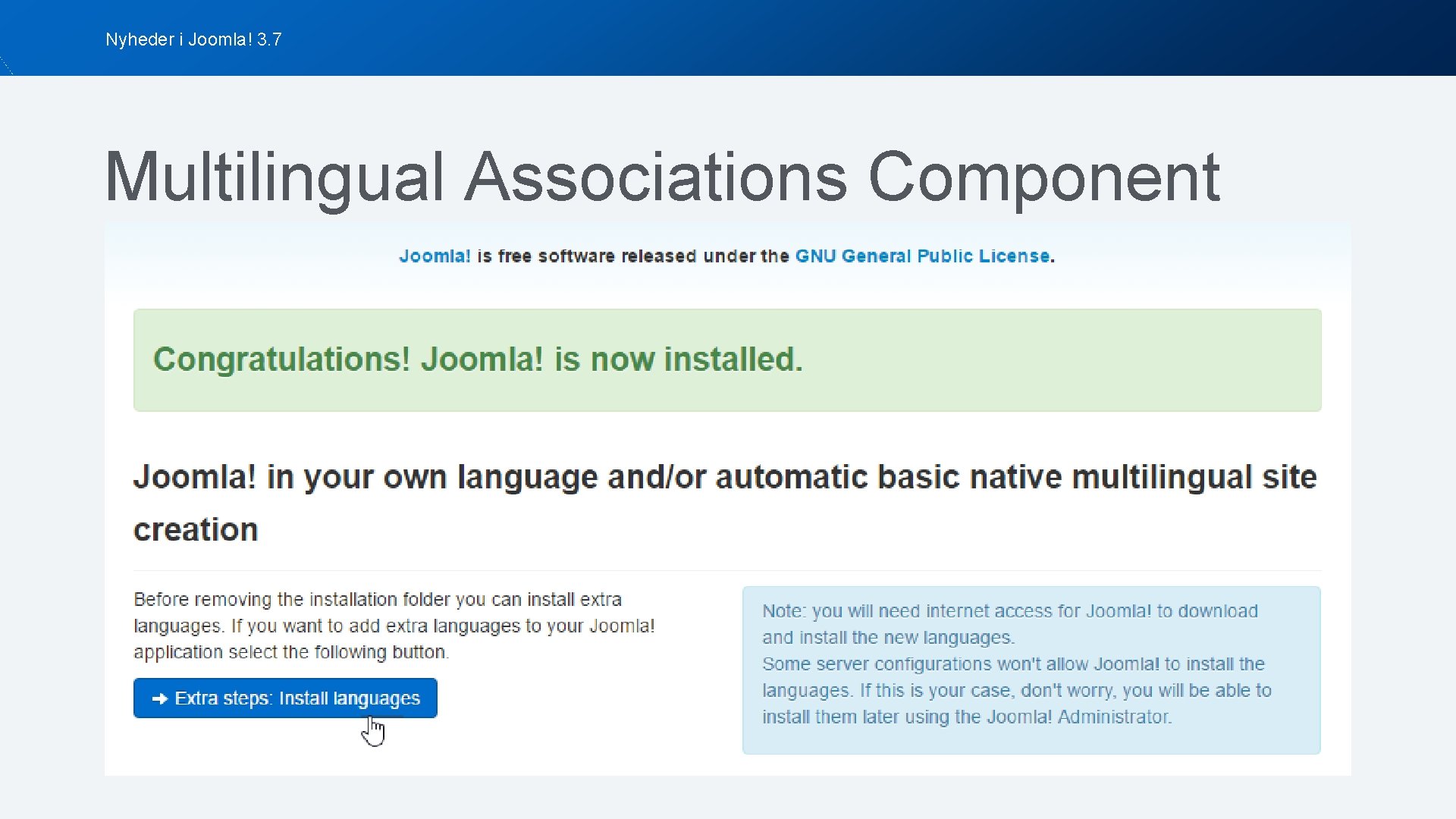Click the 'Before removing the installation folder' paragraph
Screen dimensions: 1456x819
[x=394, y=626]
